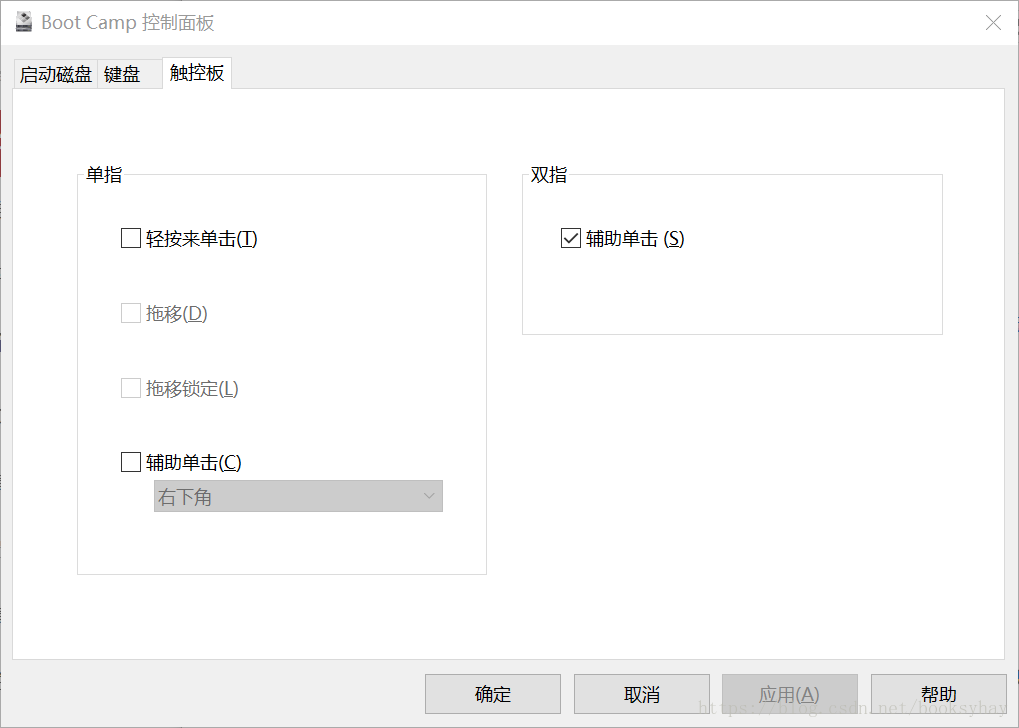Viewport: 1019px width, 728px height.
Task: Click the 取消 button
Action: tap(641, 694)
